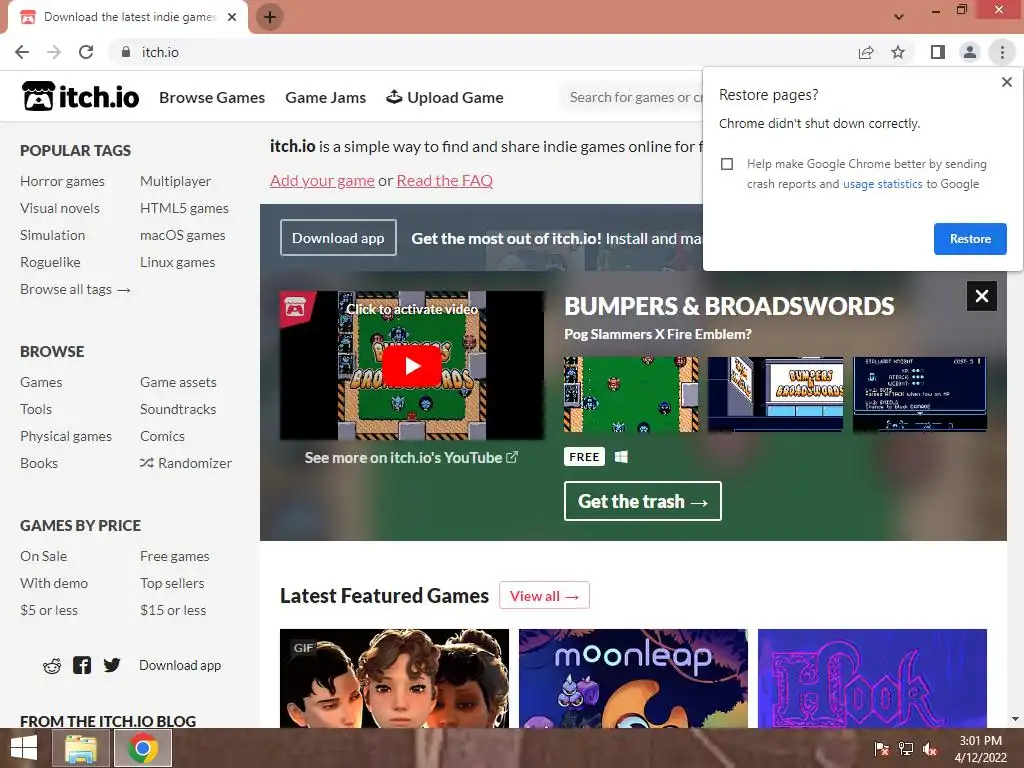Open Chrome profile icon
1024x768 pixels.
tap(970, 52)
